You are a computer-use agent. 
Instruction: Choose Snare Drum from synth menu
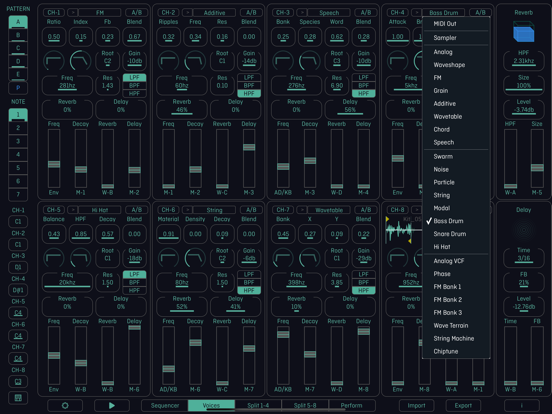tap(456, 234)
